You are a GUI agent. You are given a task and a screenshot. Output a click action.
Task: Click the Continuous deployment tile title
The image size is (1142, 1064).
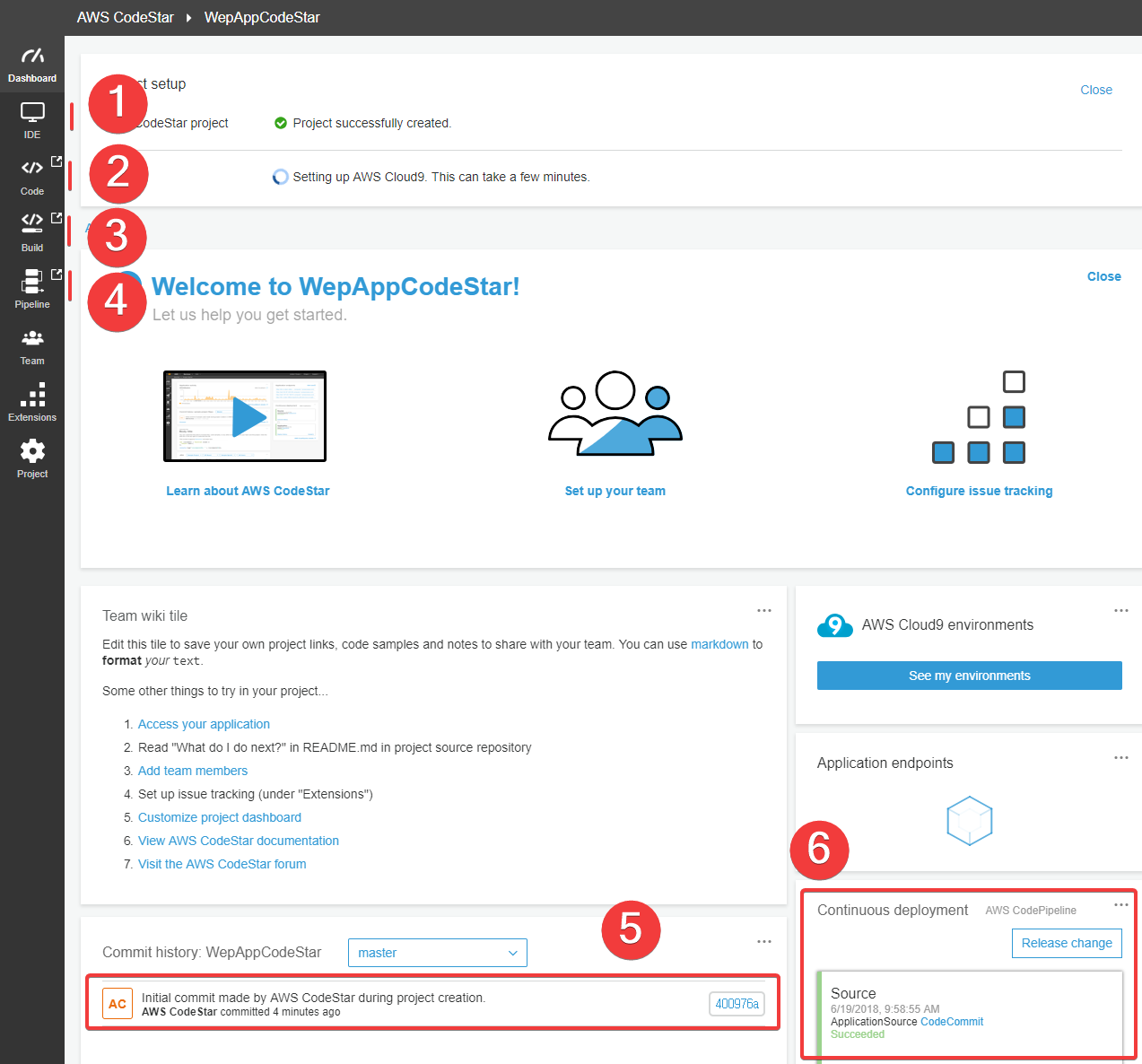click(893, 910)
